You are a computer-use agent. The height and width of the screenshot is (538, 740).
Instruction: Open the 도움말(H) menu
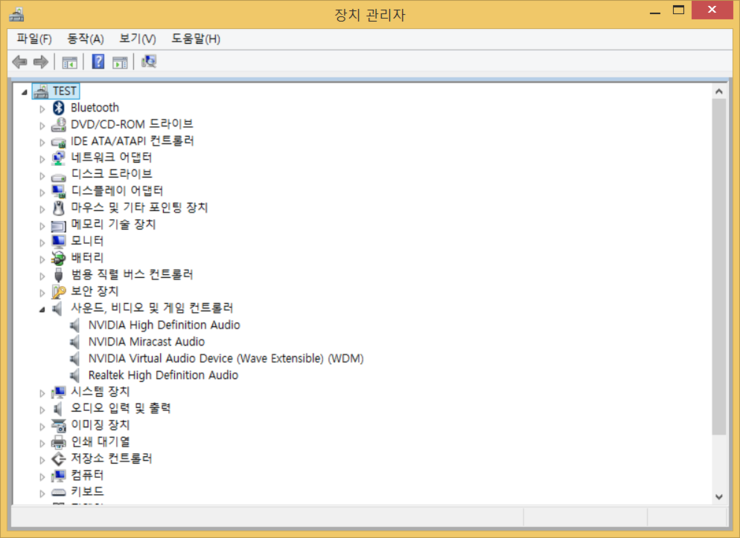pyautogui.click(x=195, y=39)
